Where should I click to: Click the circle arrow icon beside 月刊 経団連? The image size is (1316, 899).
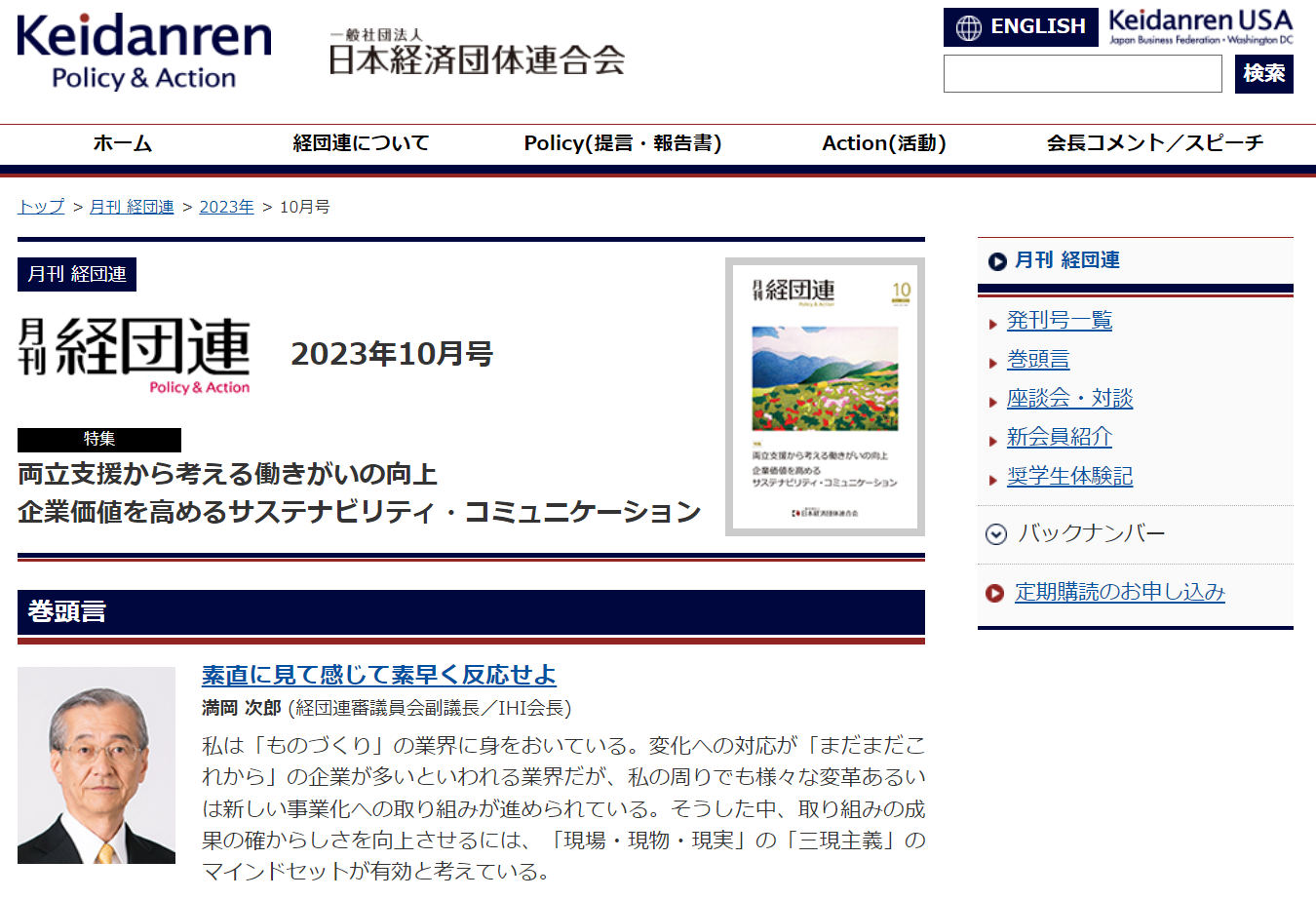coord(996,261)
